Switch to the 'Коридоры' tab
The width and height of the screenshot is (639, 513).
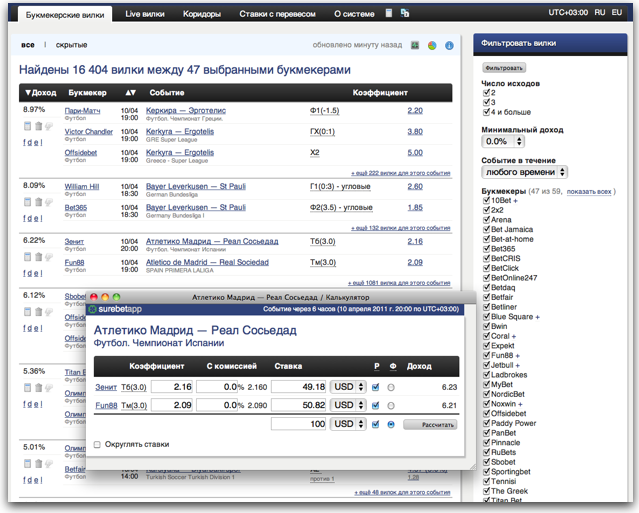tap(202, 14)
